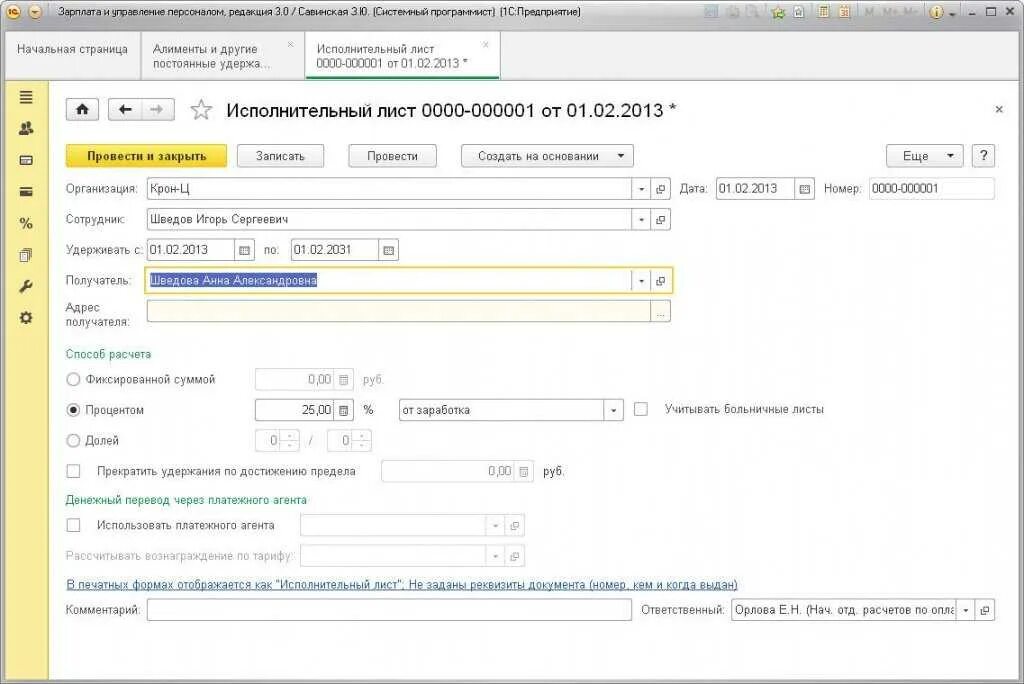
Task: Open the Еще menu dropdown
Action: coord(924,156)
